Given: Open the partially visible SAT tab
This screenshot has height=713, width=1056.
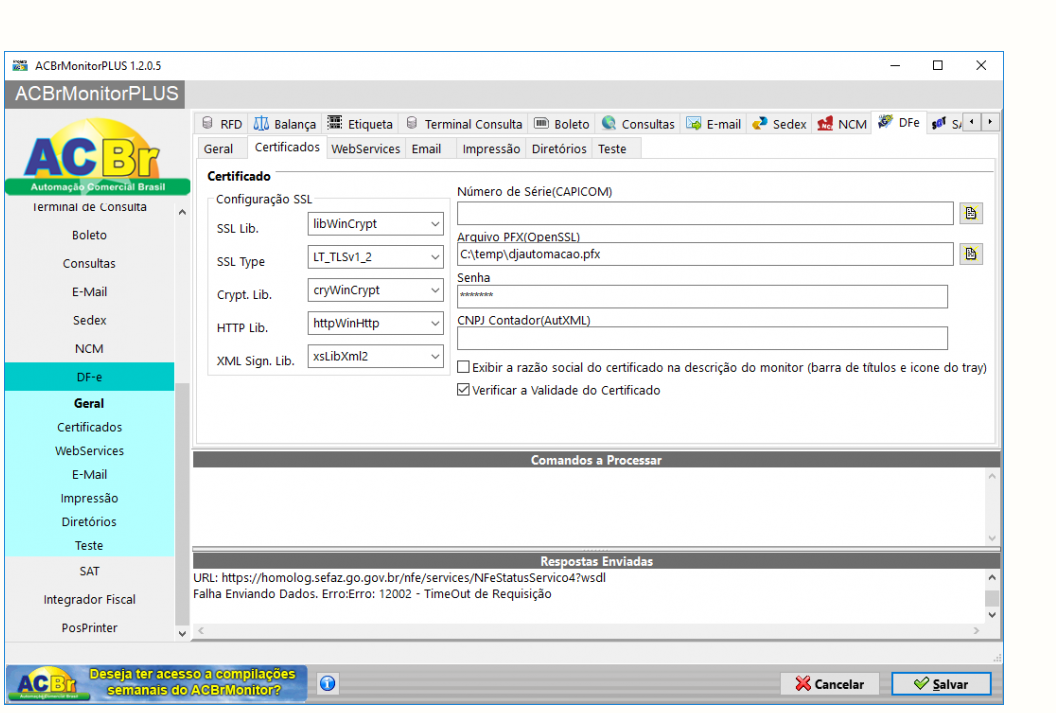Looking at the screenshot, I should coord(946,124).
